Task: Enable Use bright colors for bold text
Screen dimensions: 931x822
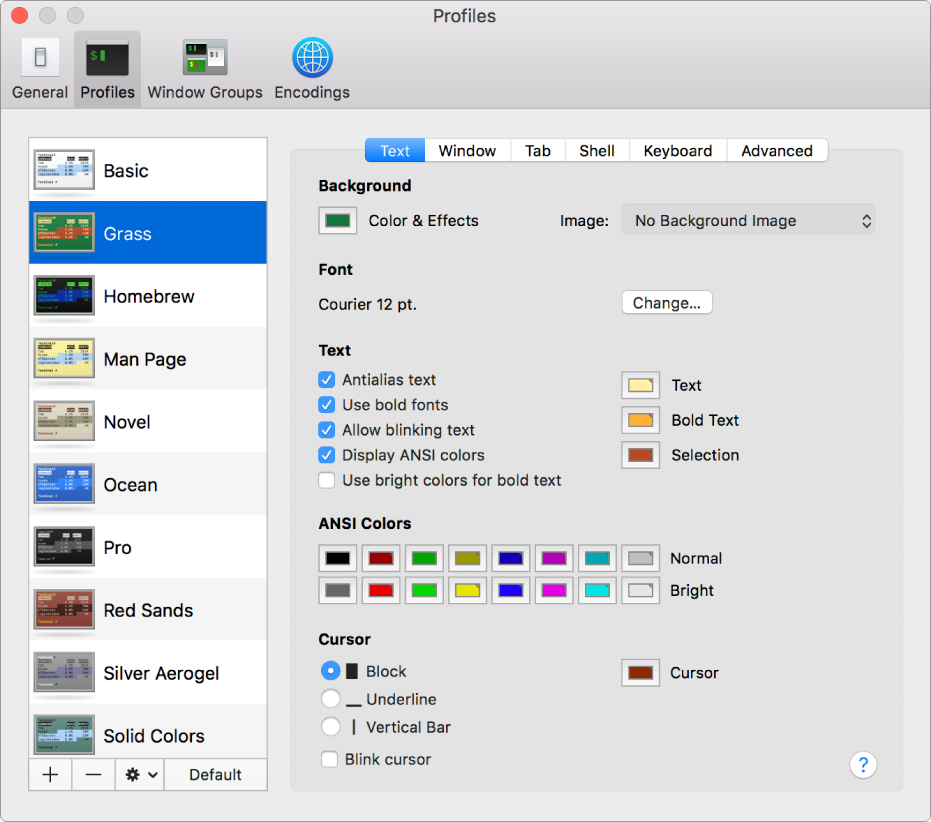Action: (327, 480)
